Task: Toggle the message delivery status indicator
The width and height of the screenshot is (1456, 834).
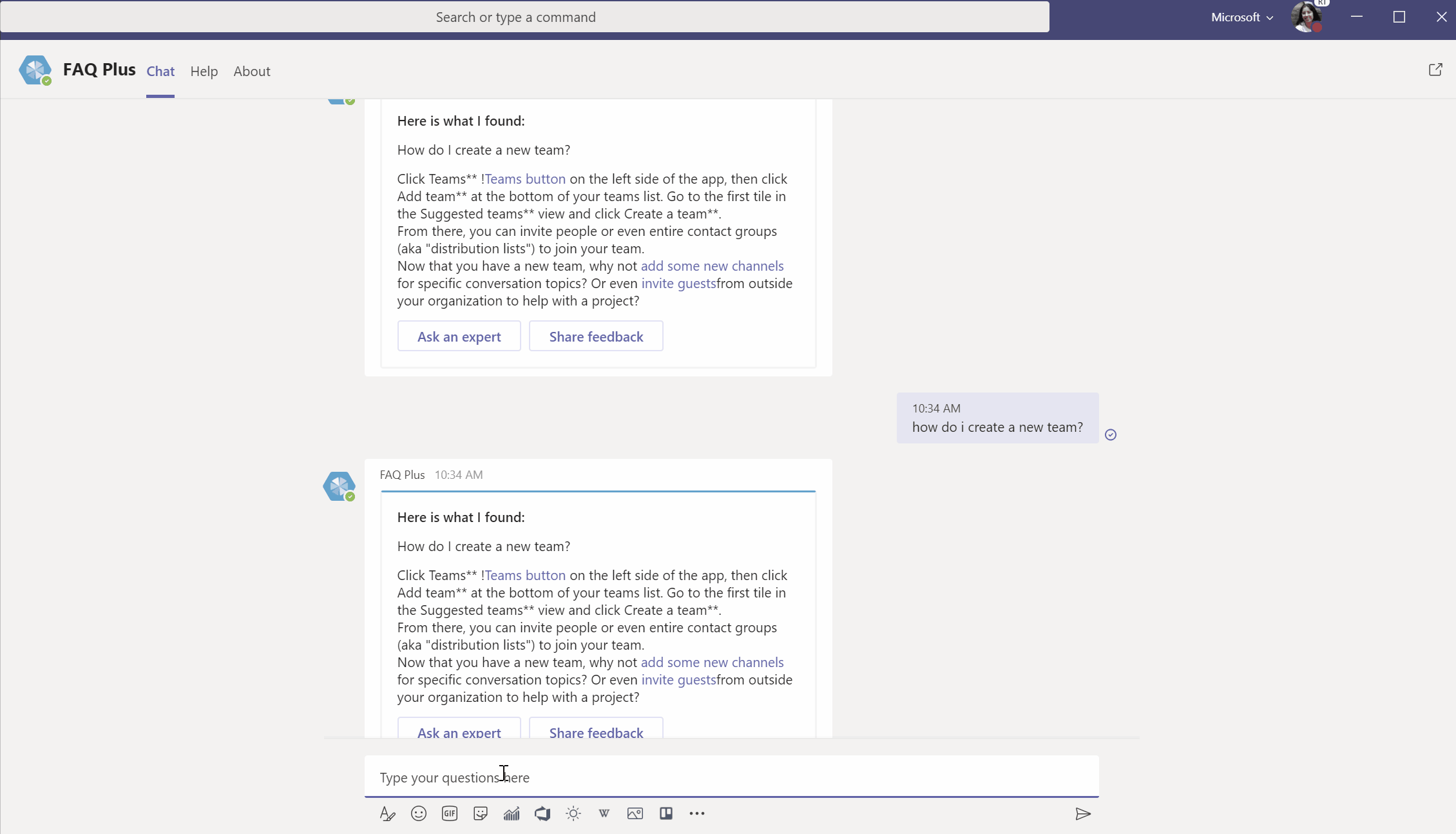Action: (x=1111, y=434)
